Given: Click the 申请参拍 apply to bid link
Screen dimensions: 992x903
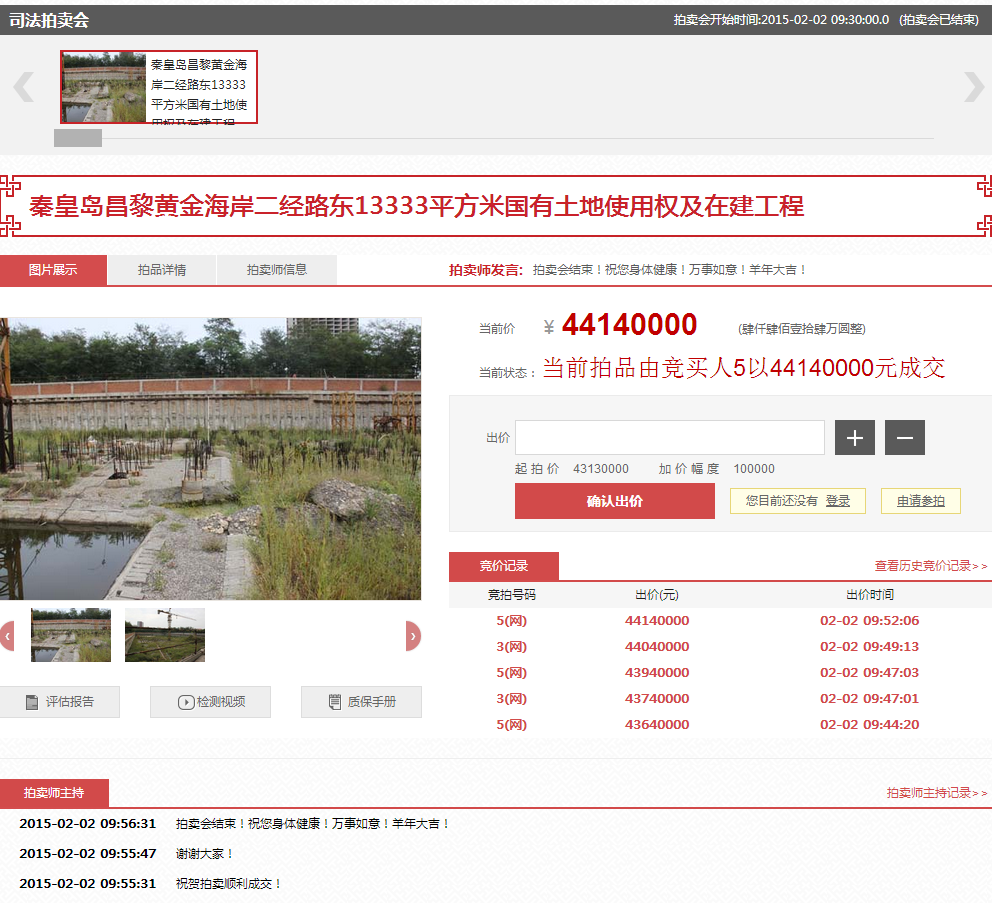Looking at the screenshot, I should (x=920, y=501).
